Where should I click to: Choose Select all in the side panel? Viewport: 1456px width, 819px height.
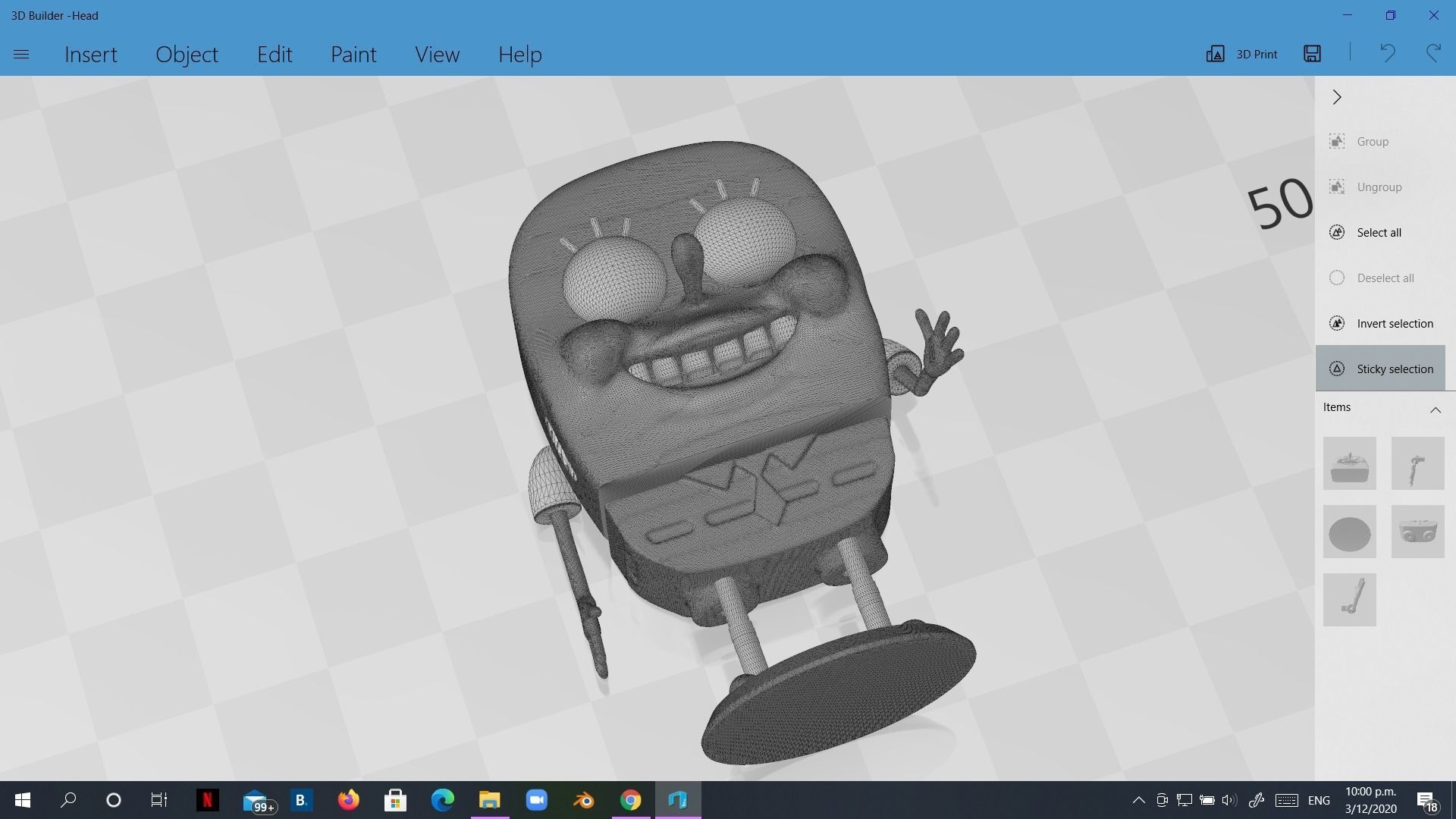[x=1380, y=233]
